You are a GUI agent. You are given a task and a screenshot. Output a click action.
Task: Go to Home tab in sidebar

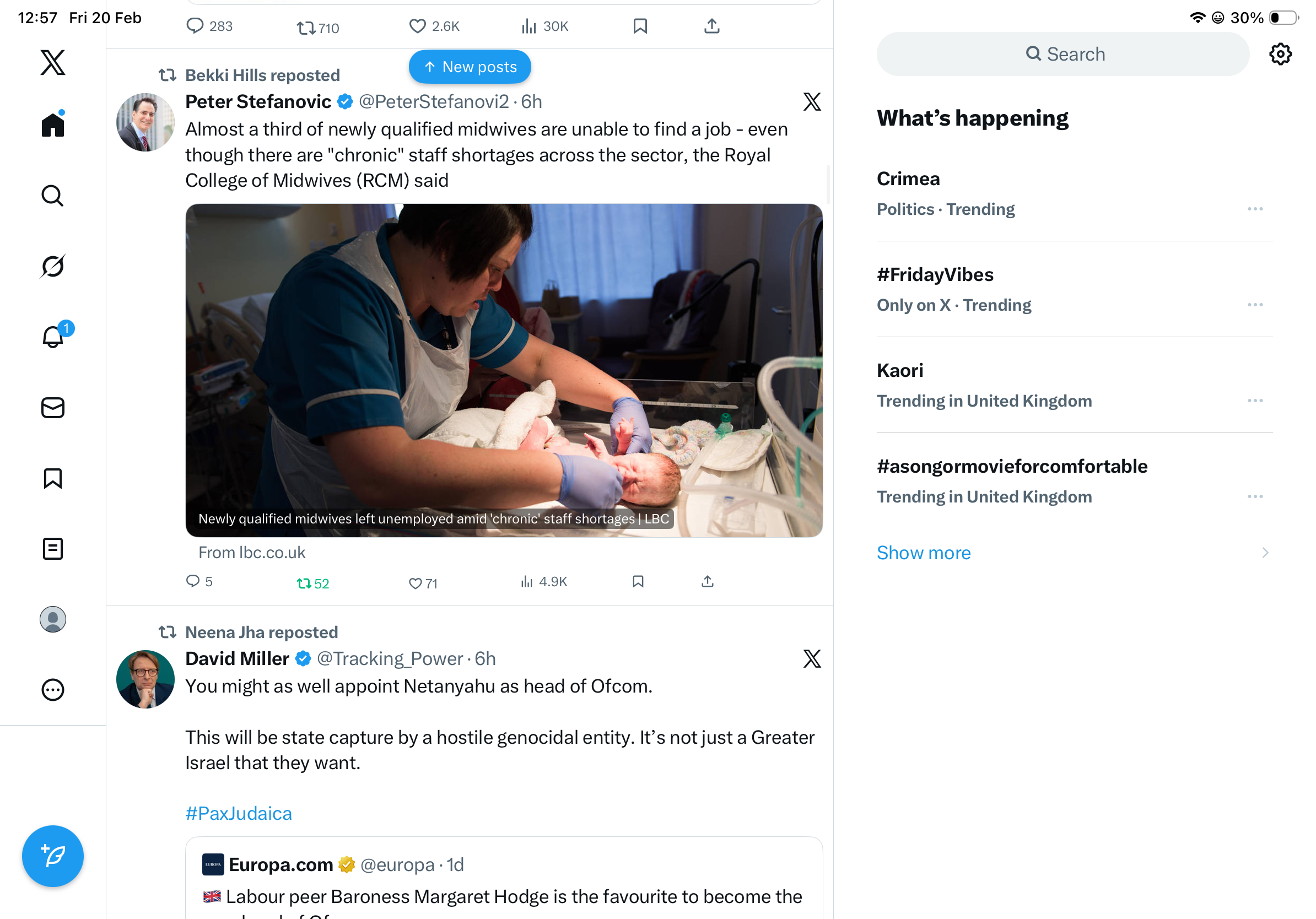coord(53,125)
